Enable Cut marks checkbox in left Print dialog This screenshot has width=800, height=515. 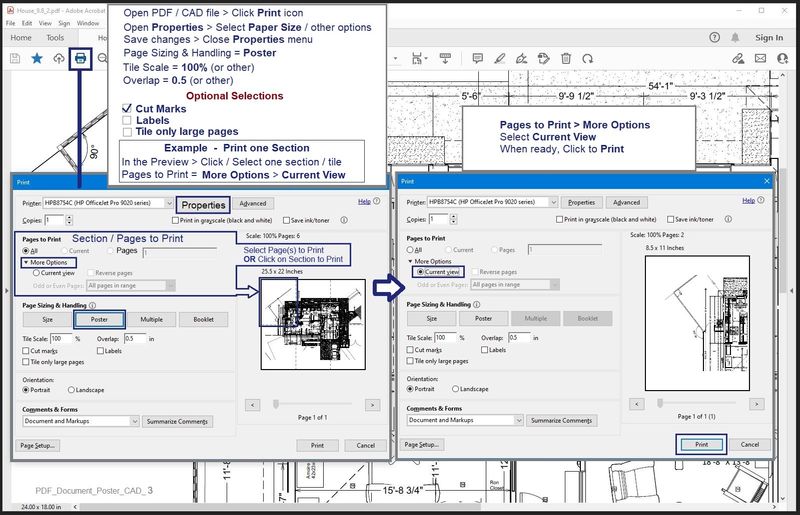tap(26, 351)
